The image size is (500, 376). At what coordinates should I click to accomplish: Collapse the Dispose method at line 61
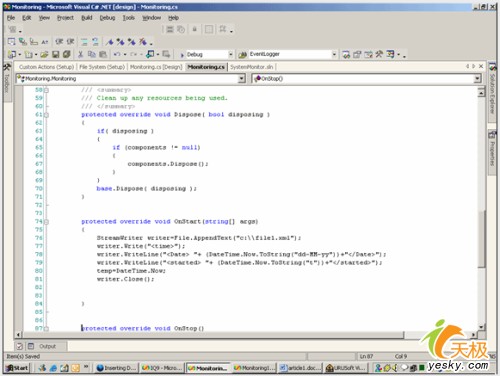(x=46, y=115)
